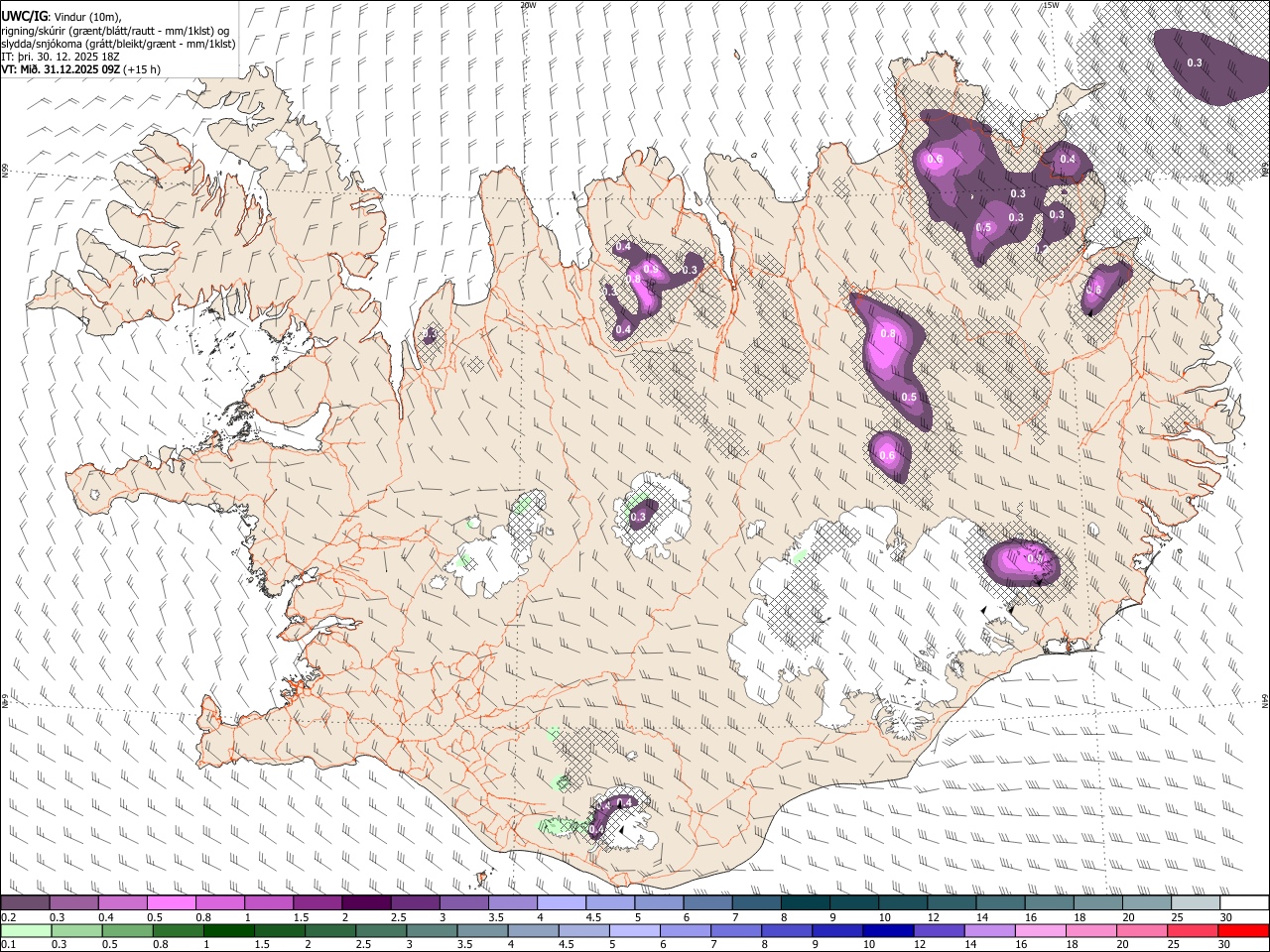The width and height of the screenshot is (1270, 952).
Task: Choose the slate blue 6 swatch in snow scale
Action: pyautogui.click(x=707, y=903)
